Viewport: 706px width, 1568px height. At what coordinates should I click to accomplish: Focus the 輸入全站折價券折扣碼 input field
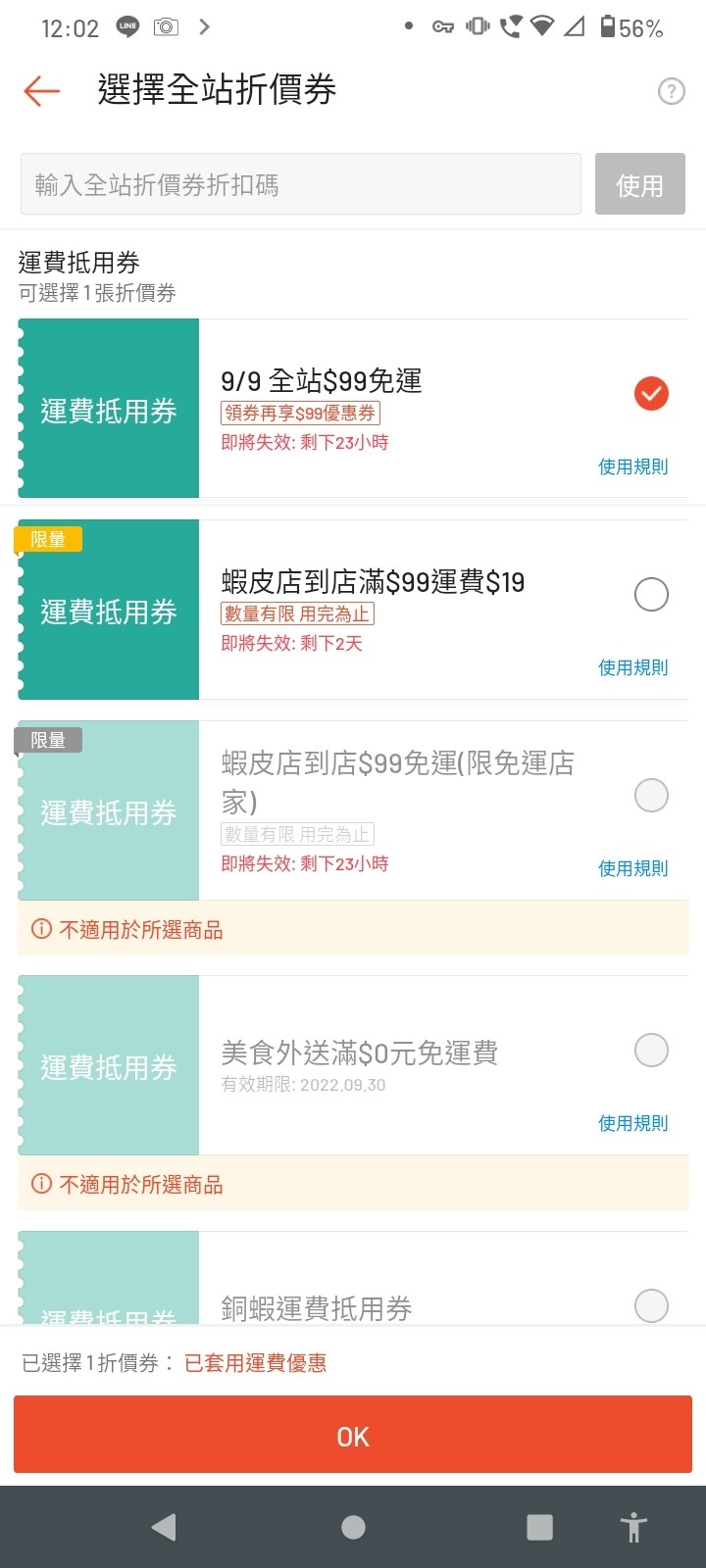coord(301,184)
